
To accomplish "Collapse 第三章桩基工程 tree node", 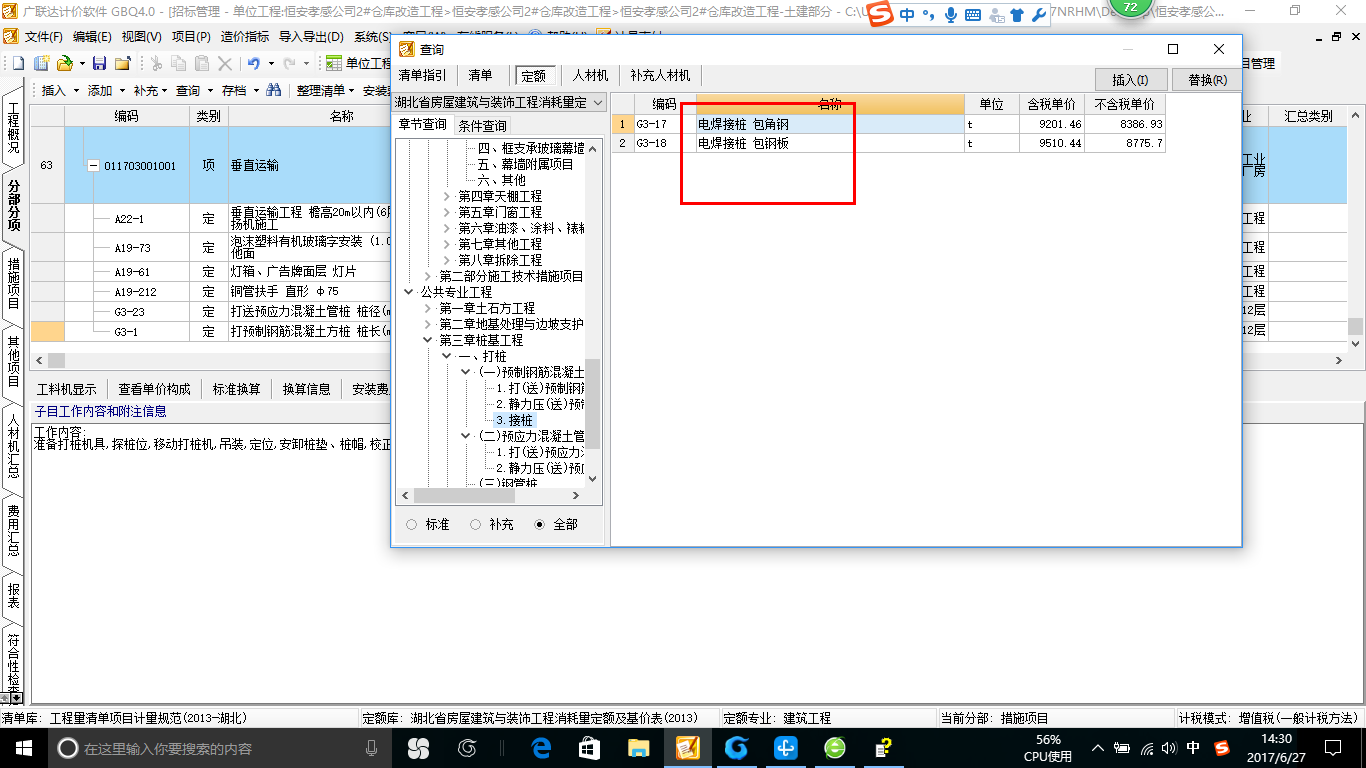I will tap(428, 340).
